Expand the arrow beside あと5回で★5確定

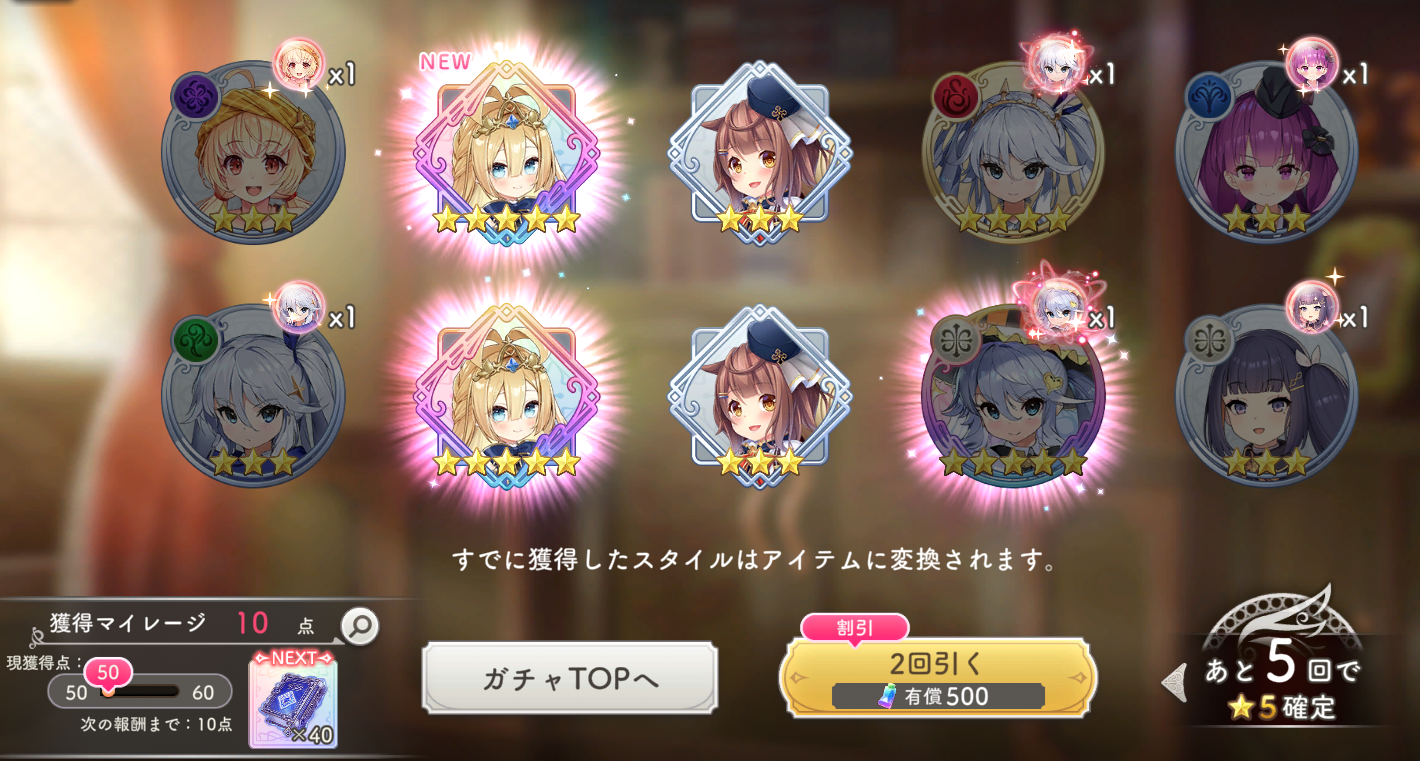tap(1173, 682)
